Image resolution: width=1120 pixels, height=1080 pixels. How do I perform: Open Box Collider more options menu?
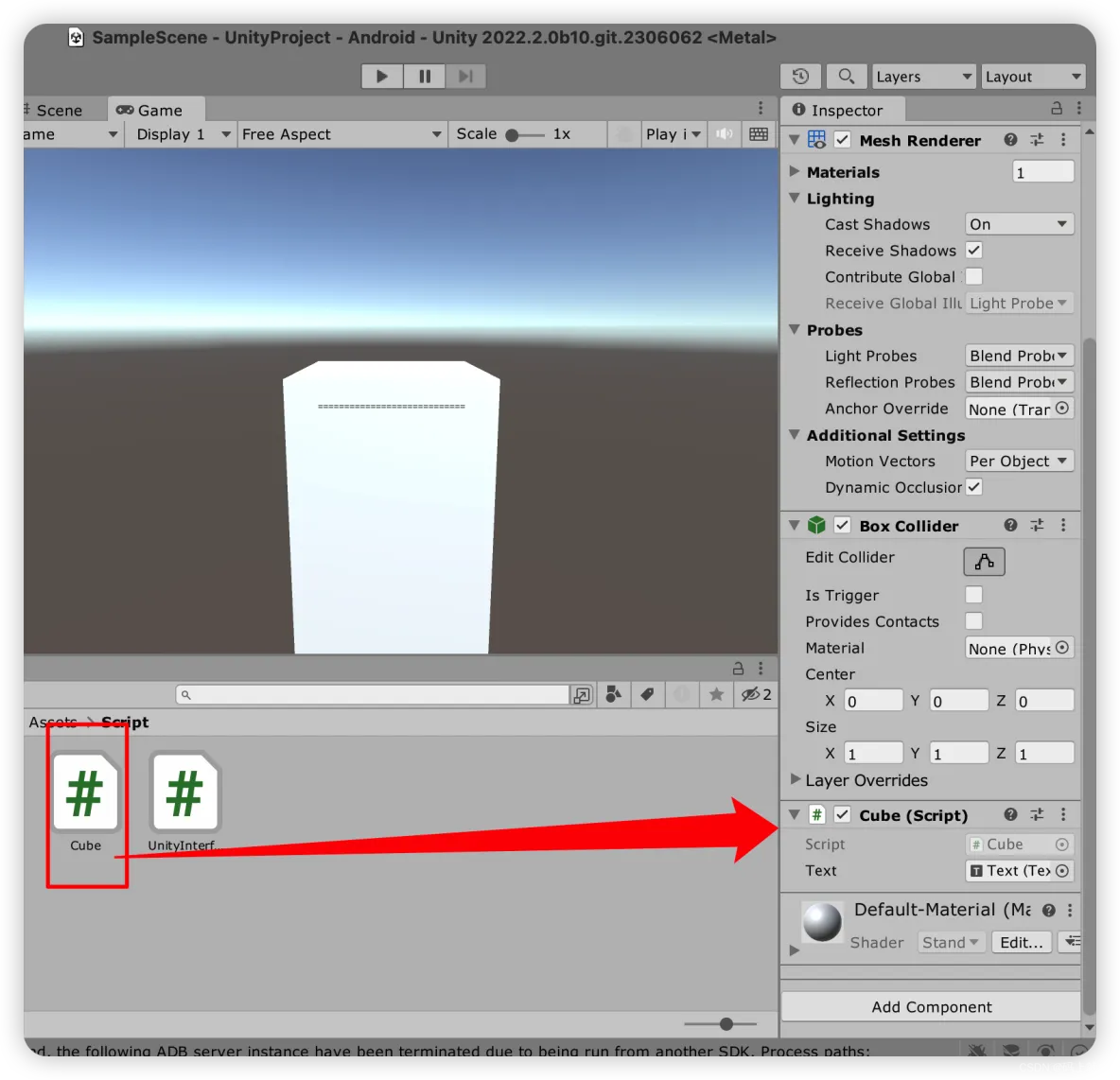coord(1063,526)
